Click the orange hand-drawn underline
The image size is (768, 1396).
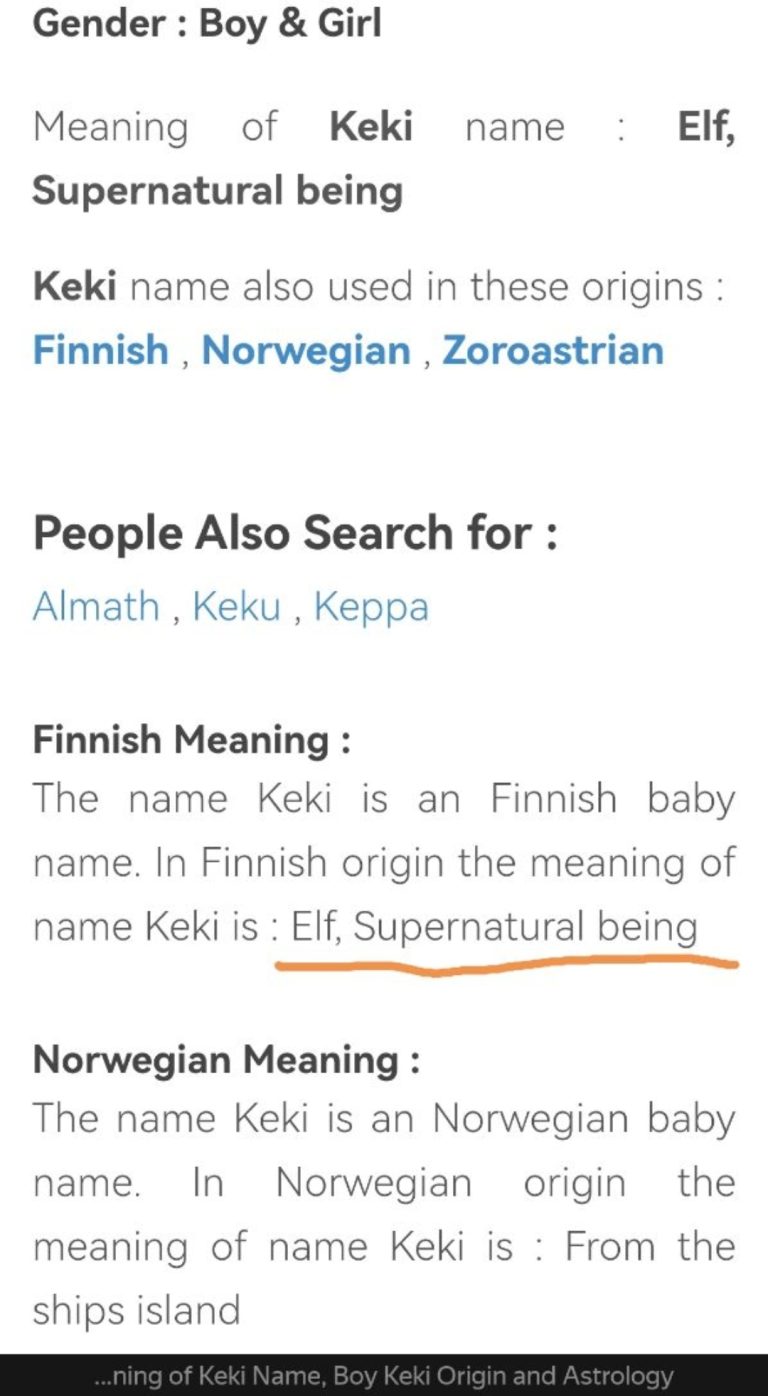click(506, 965)
